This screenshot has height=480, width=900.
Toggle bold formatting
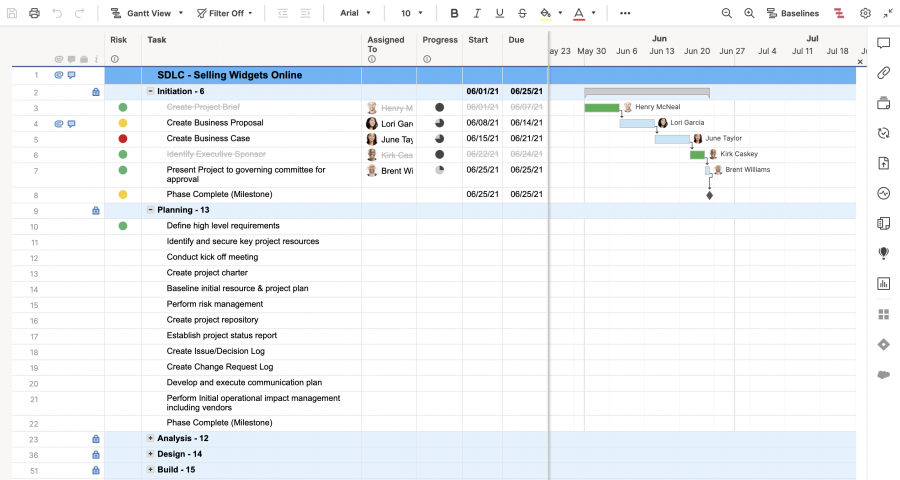point(455,13)
